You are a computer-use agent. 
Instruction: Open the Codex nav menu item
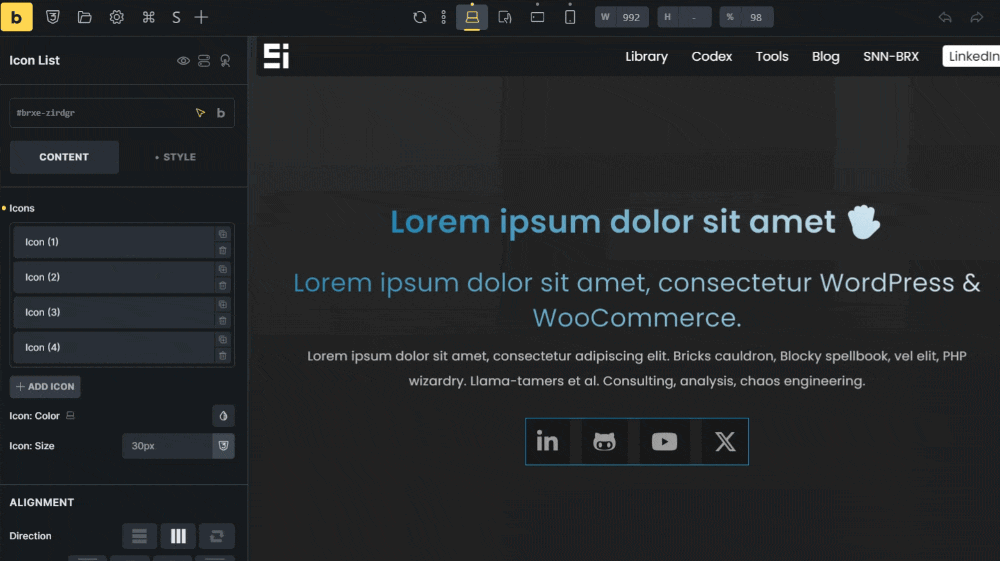[x=712, y=56]
